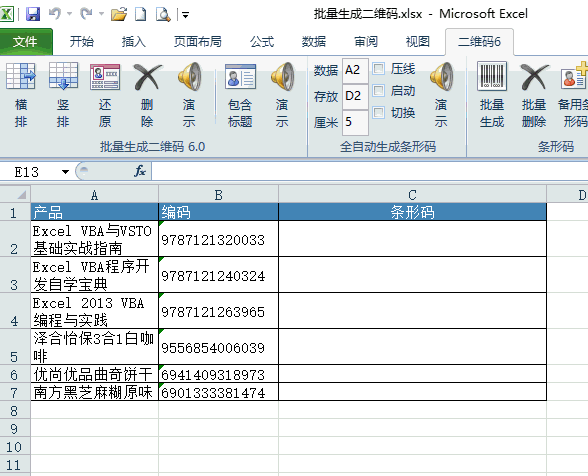Image resolution: width=588 pixels, height=476 pixels.
Task: Select cell with code 9787121263965
Action: coord(219,311)
